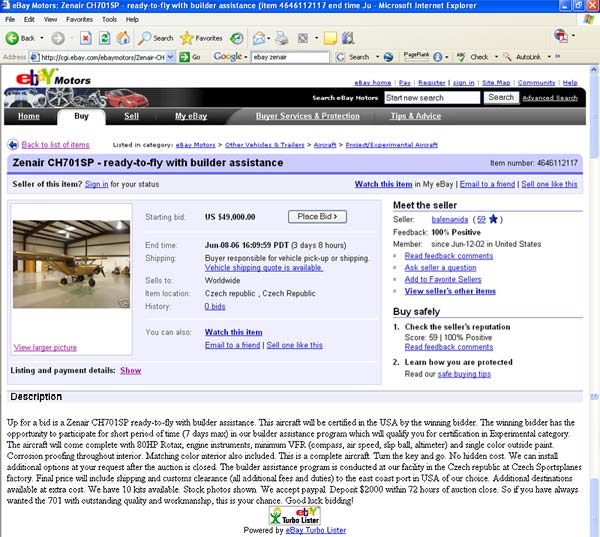Viewport: 600px width, 537px height.
Task: Open seller balenanida profile link
Action: [x=450, y=219]
